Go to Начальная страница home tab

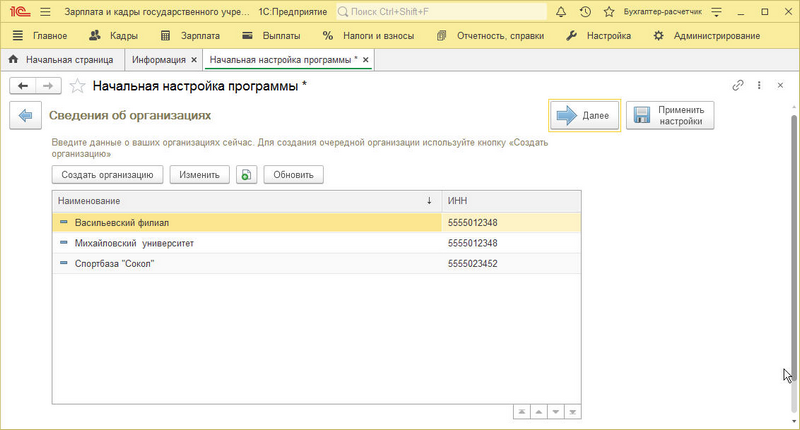tap(64, 60)
